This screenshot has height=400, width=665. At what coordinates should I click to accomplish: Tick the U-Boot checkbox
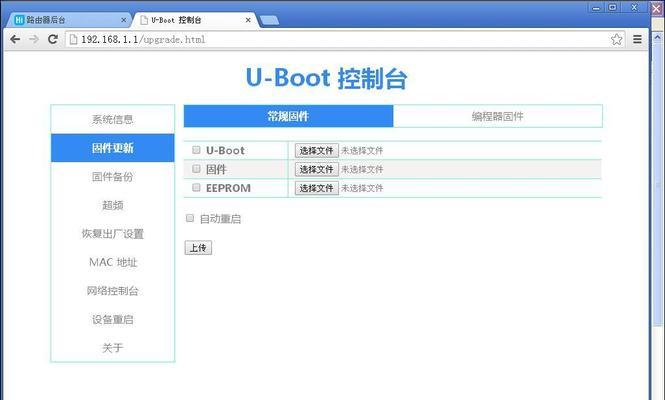click(x=196, y=150)
